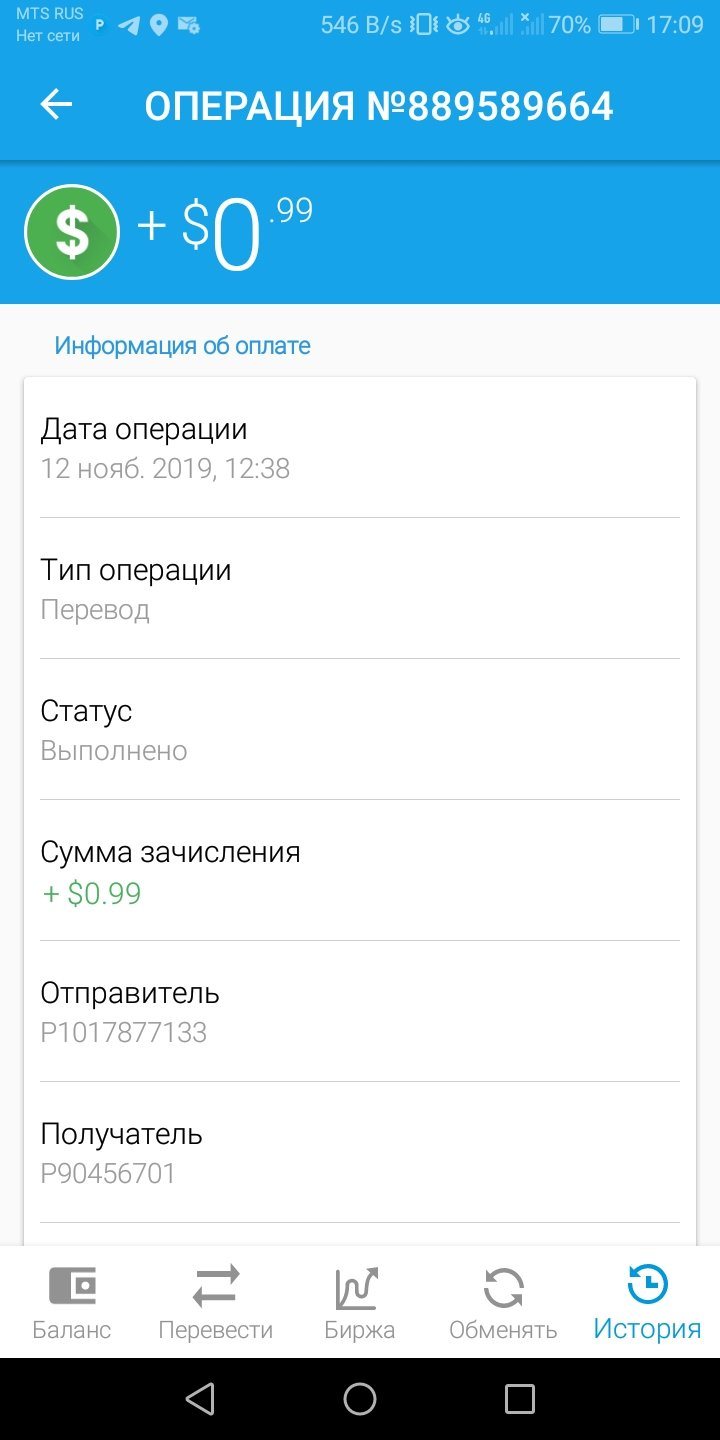Tap the Статус Выполнено row
Image resolution: width=720 pixels, height=1440 pixels.
[360, 730]
